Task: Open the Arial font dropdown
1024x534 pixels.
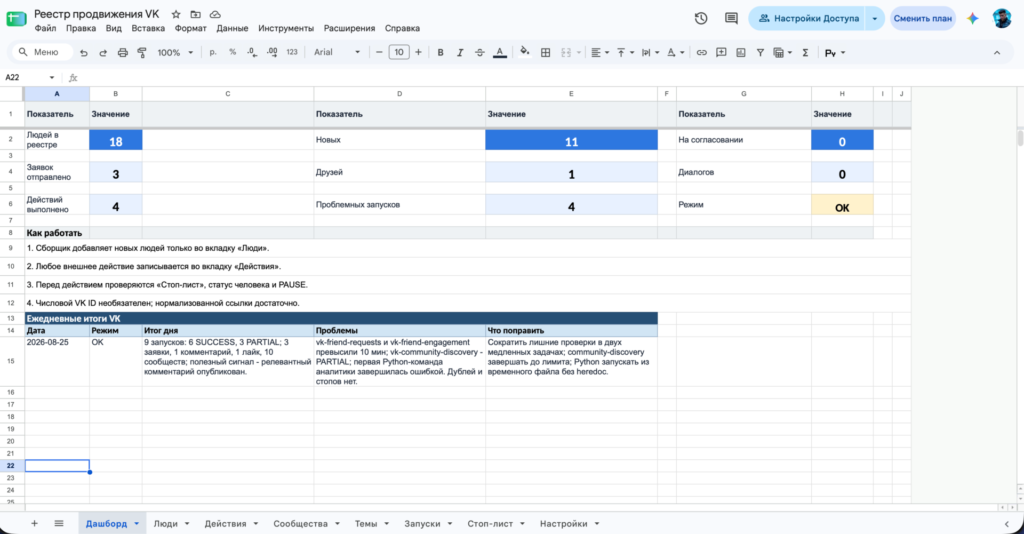Action: pyautogui.click(x=337, y=52)
